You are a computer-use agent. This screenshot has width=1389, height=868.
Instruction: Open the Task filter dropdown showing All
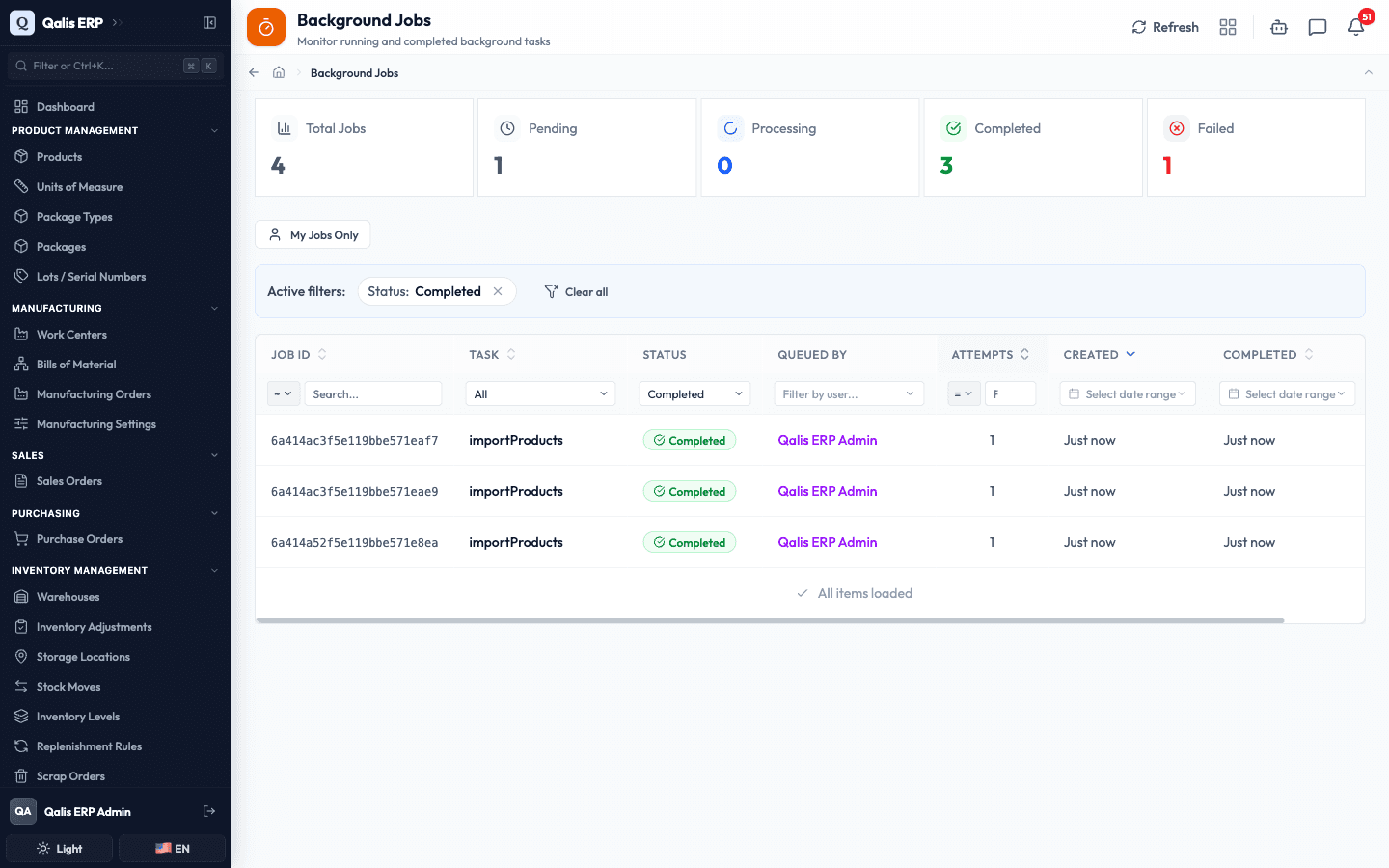(540, 393)
